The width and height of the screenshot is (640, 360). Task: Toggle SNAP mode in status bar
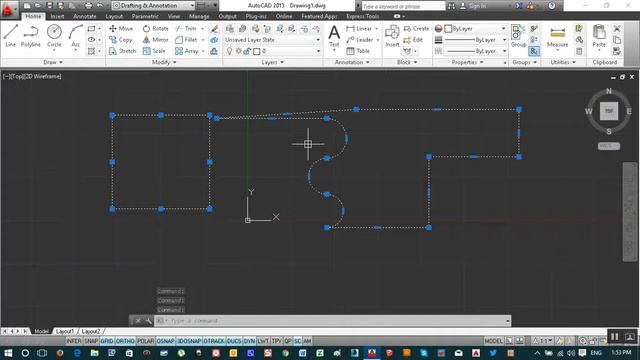tap(91, 341)
